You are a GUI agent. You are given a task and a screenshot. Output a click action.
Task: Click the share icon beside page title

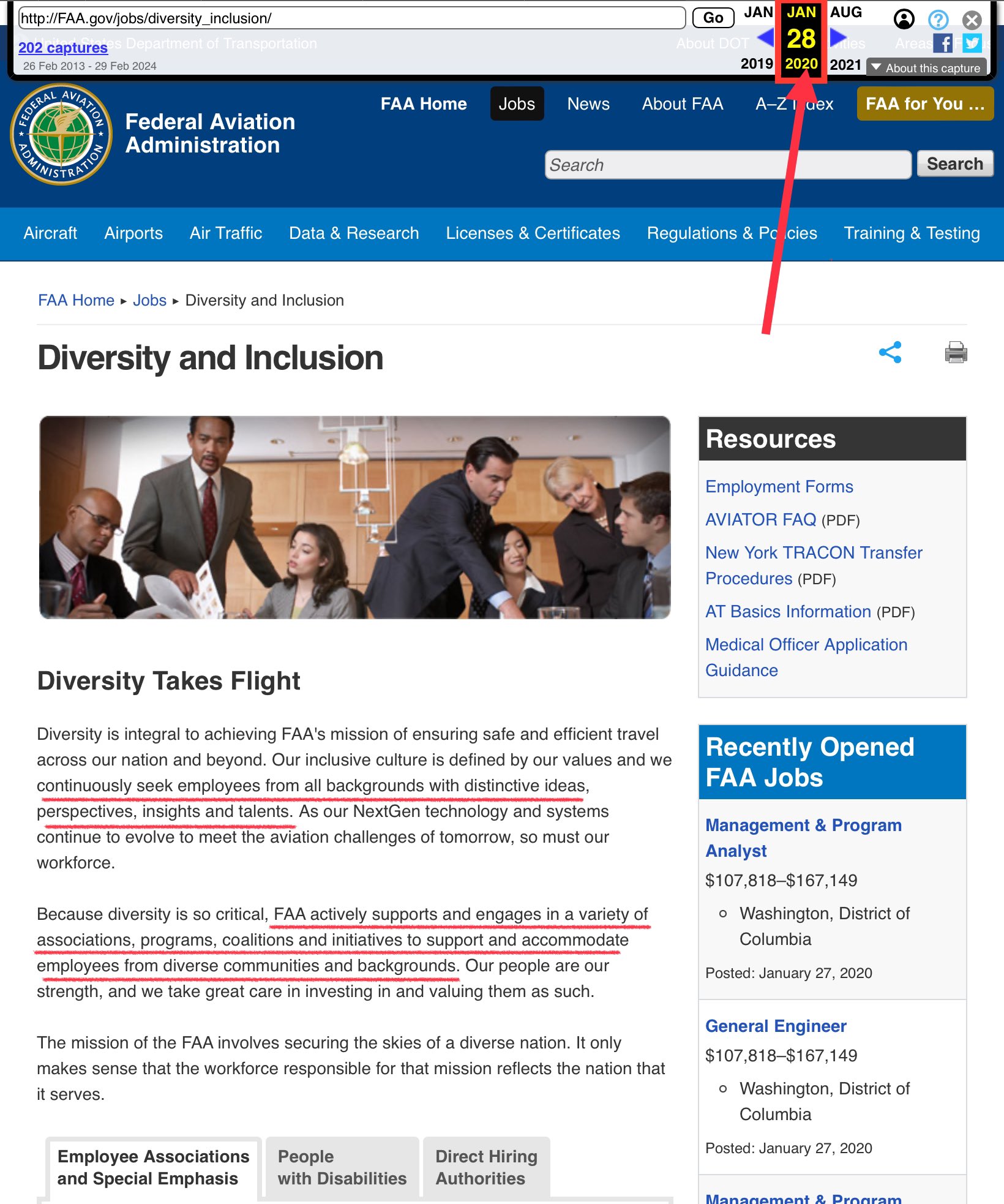pos(890,352)
